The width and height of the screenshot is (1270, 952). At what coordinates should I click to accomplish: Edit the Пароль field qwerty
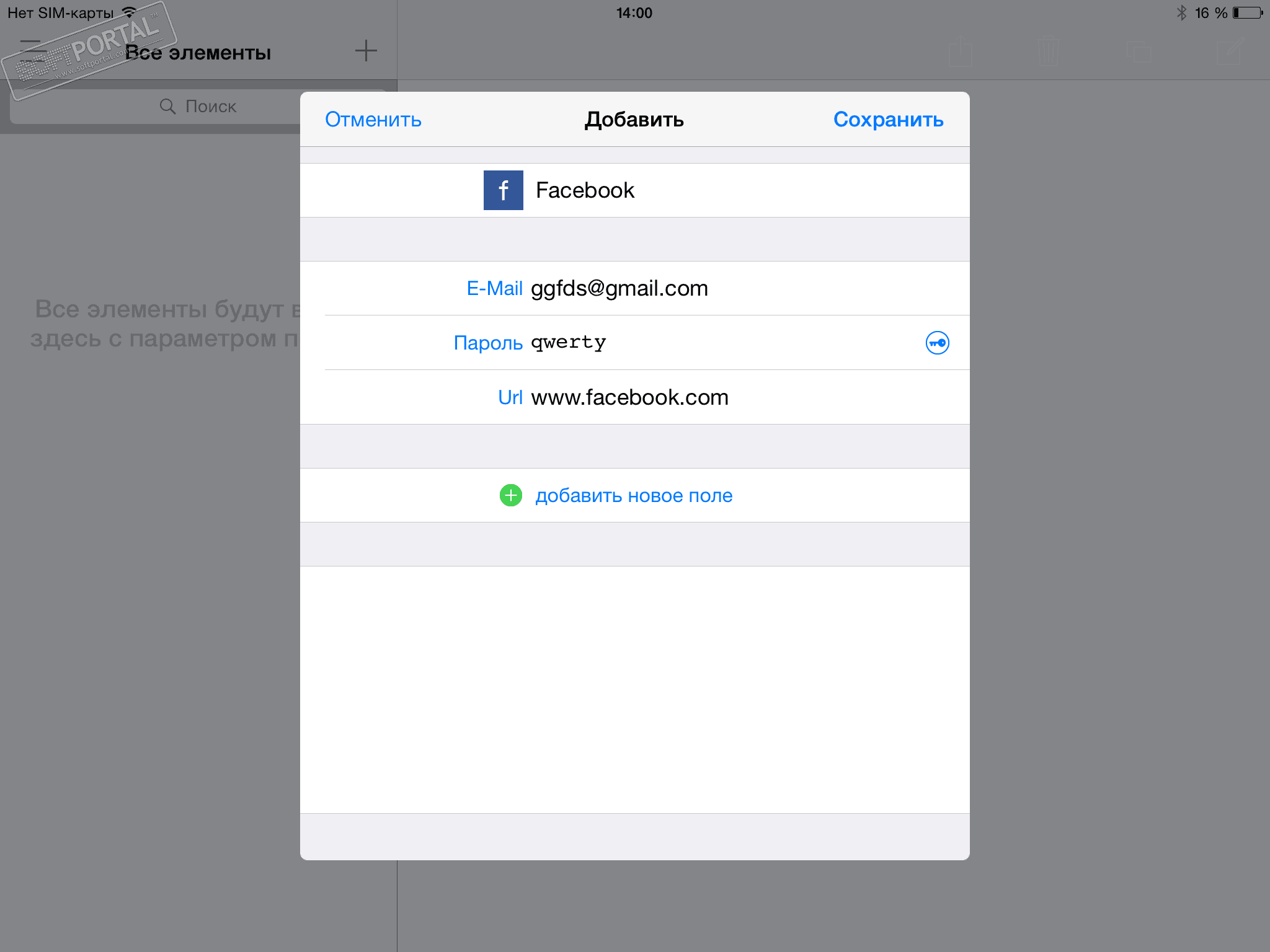tap(635, 343)
